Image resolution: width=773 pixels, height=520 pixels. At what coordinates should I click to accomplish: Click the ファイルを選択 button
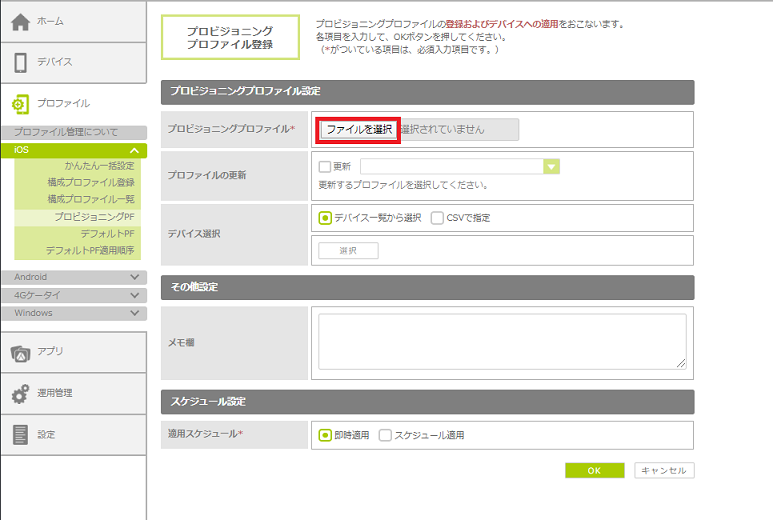(359, 130)
